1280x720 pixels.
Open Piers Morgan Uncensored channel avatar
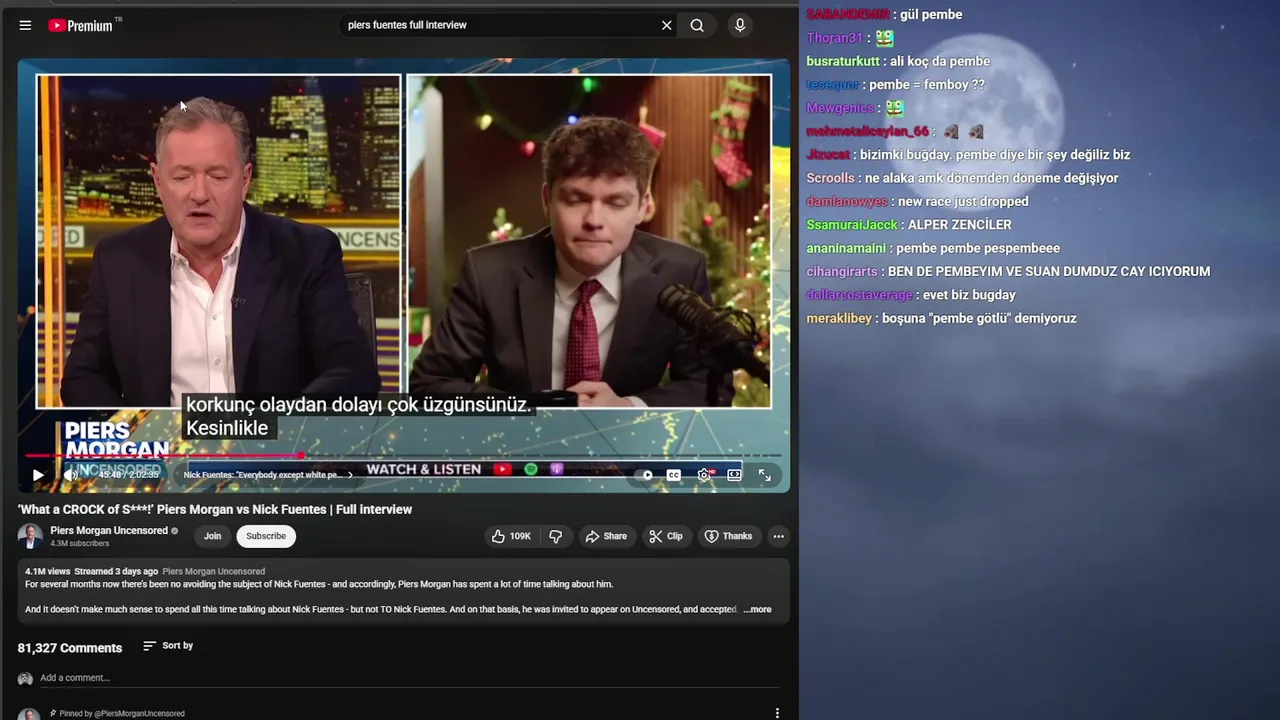30,536
